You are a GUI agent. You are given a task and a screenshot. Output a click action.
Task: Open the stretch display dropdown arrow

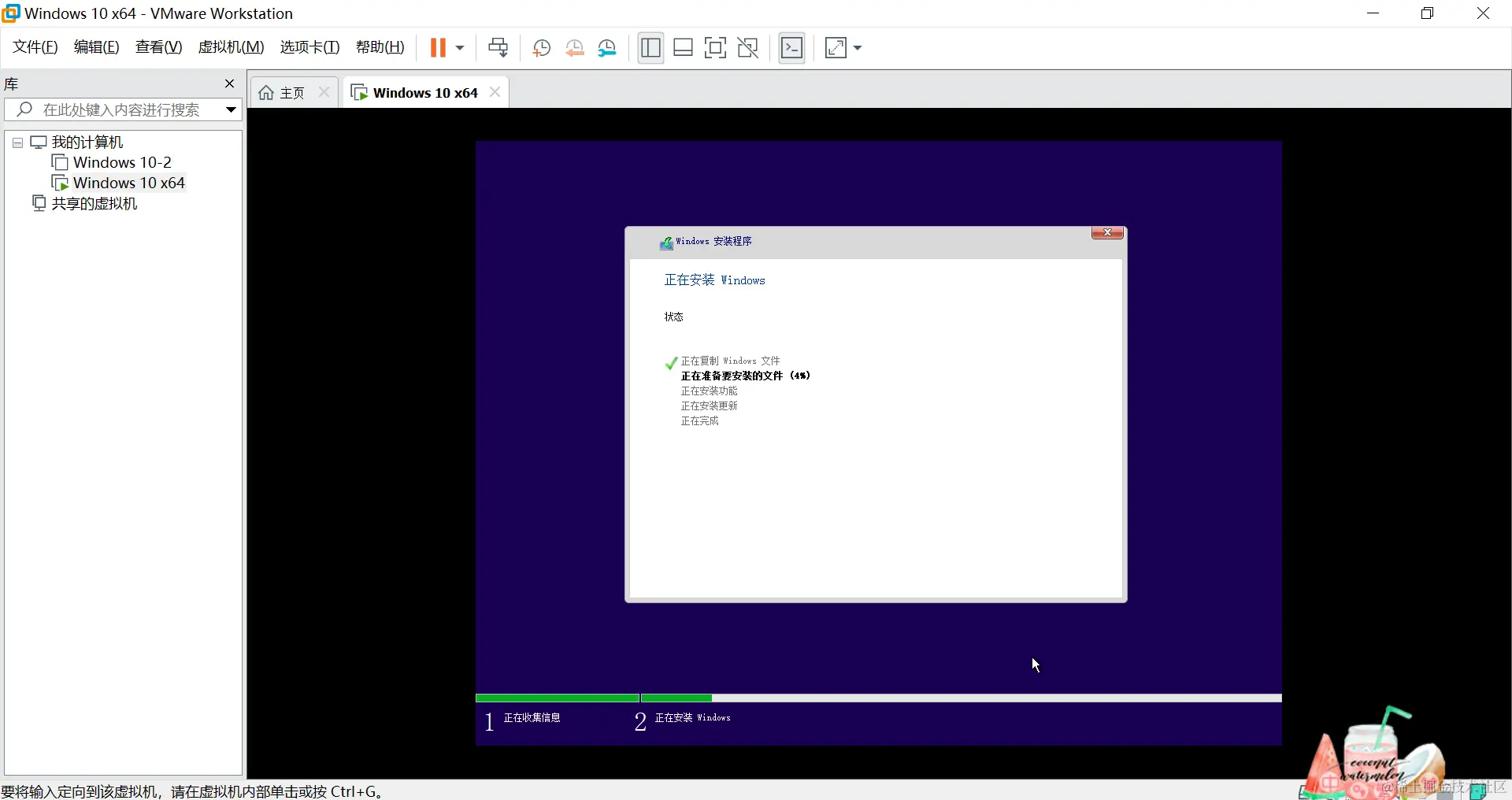(858, 48)
